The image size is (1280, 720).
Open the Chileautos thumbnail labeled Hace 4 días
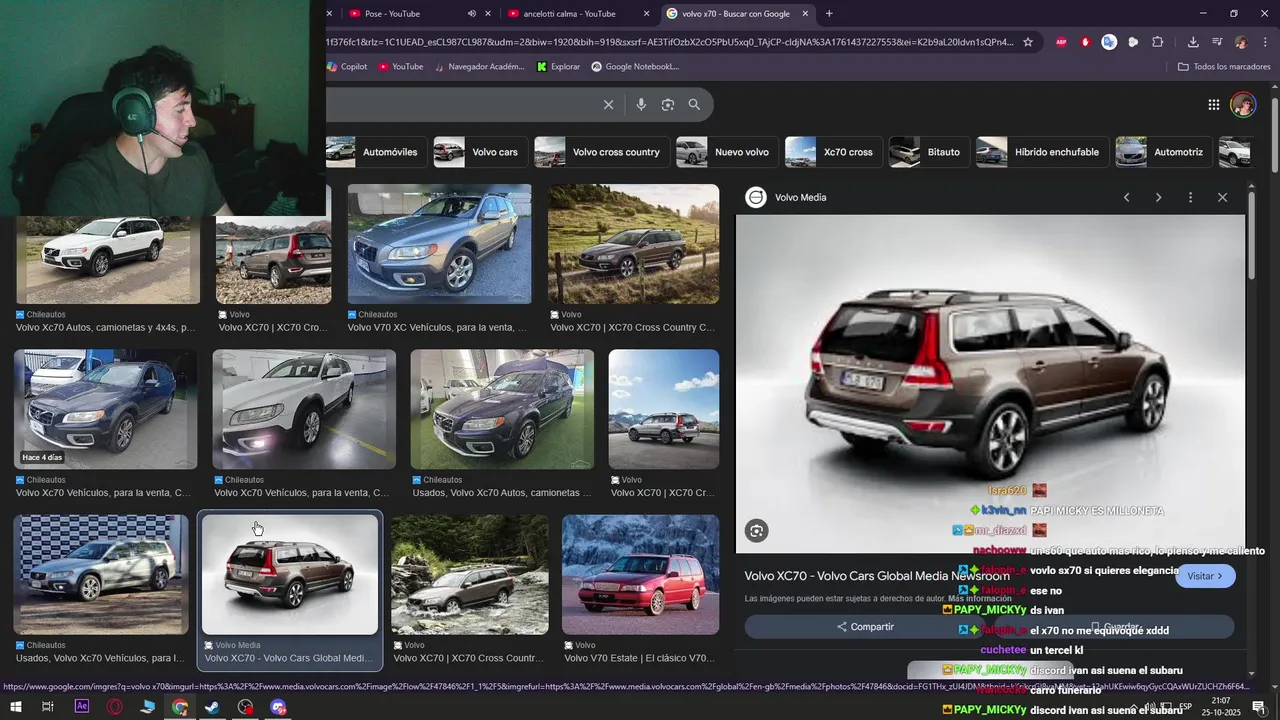click(105, 409)
